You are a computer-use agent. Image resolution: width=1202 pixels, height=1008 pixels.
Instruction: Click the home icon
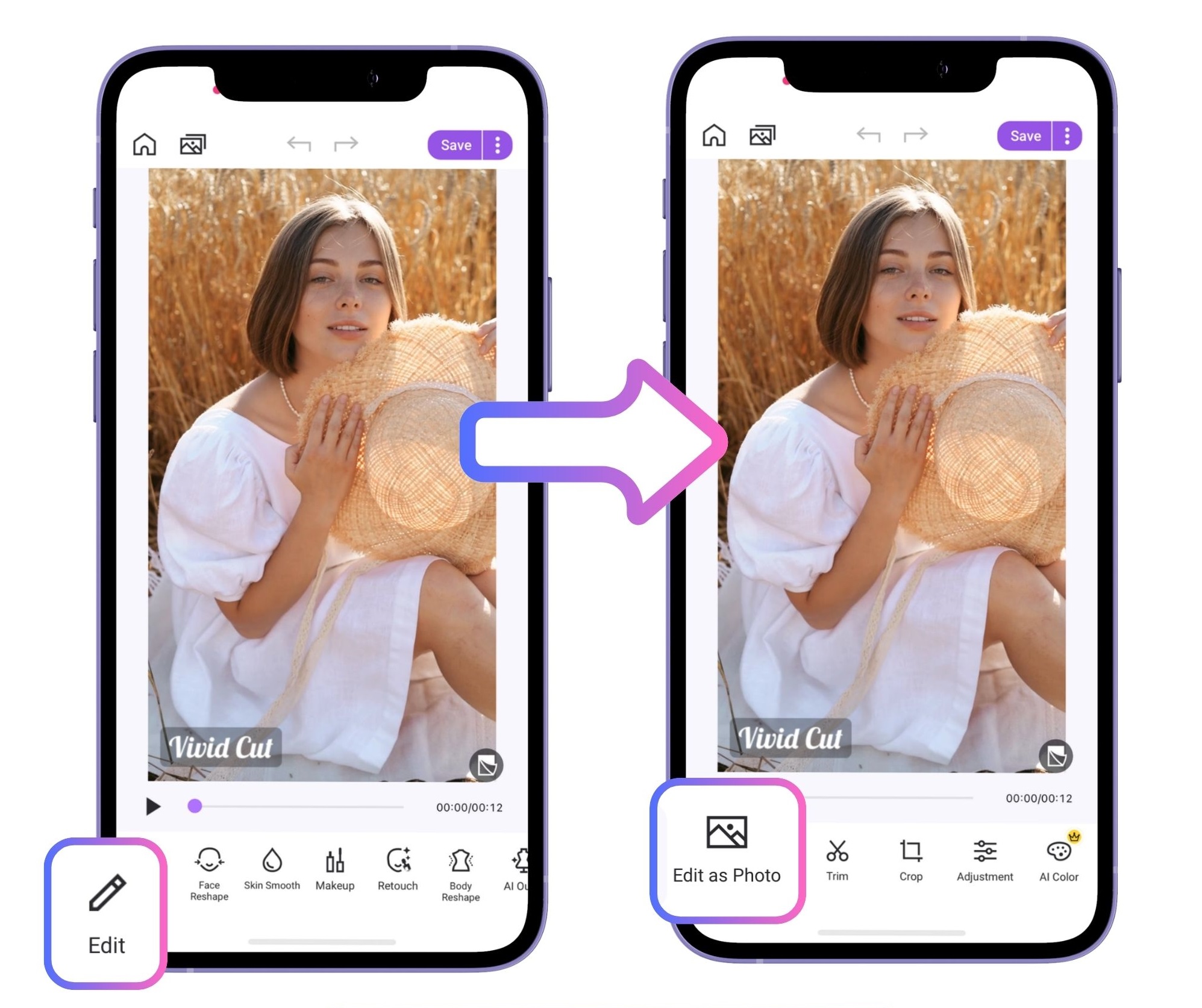coord(148,145)
